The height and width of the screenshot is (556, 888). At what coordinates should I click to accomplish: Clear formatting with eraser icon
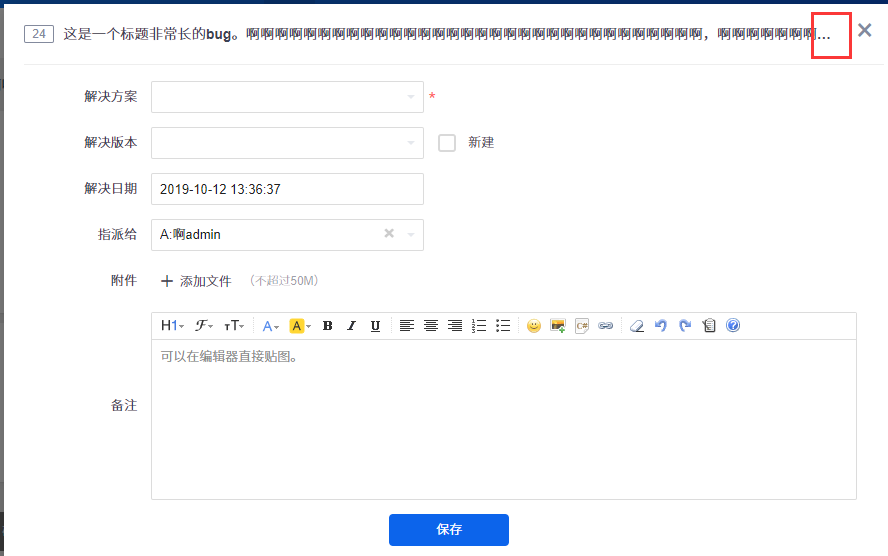(637, 326)
